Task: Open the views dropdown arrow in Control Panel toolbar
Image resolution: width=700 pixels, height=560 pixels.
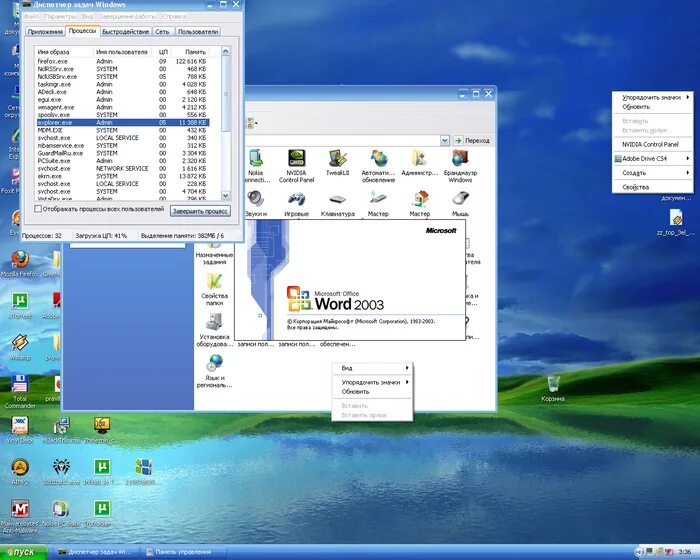Action: pyautogui.click(x=256, y=124)
